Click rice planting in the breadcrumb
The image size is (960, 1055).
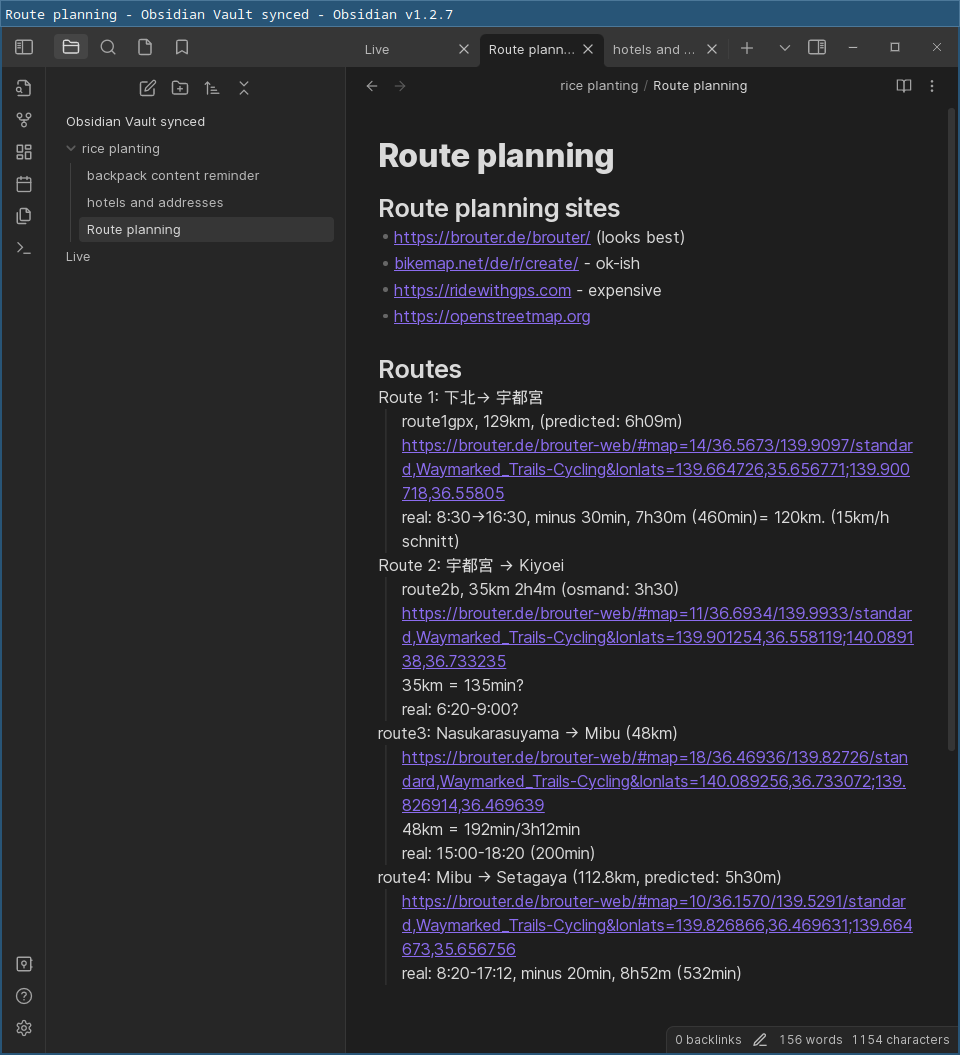599,86
